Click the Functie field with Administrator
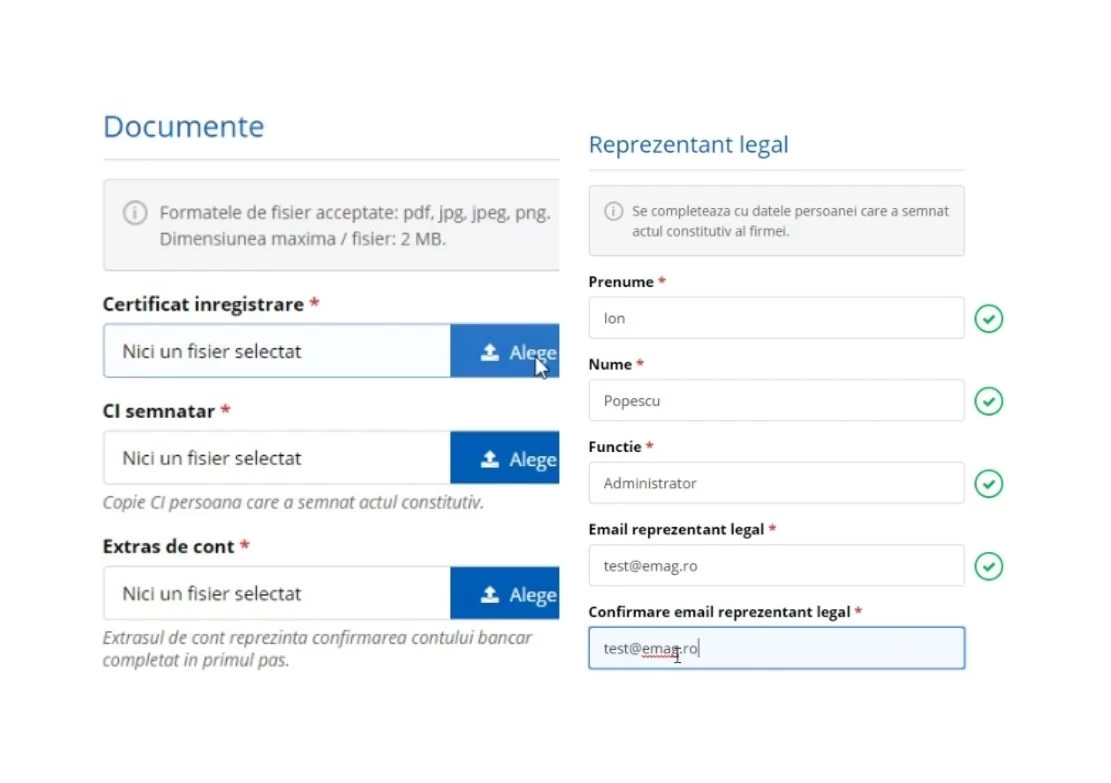 [776, 483]
